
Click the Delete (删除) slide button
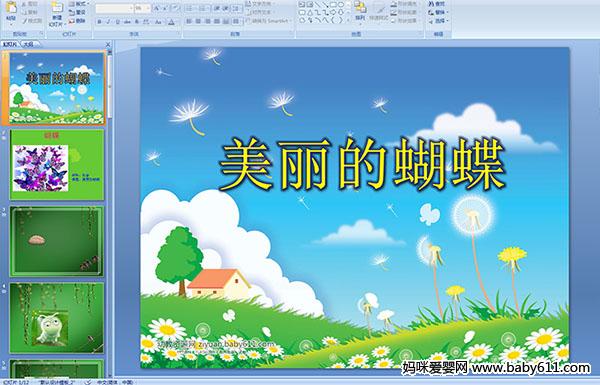click(78, 21)
